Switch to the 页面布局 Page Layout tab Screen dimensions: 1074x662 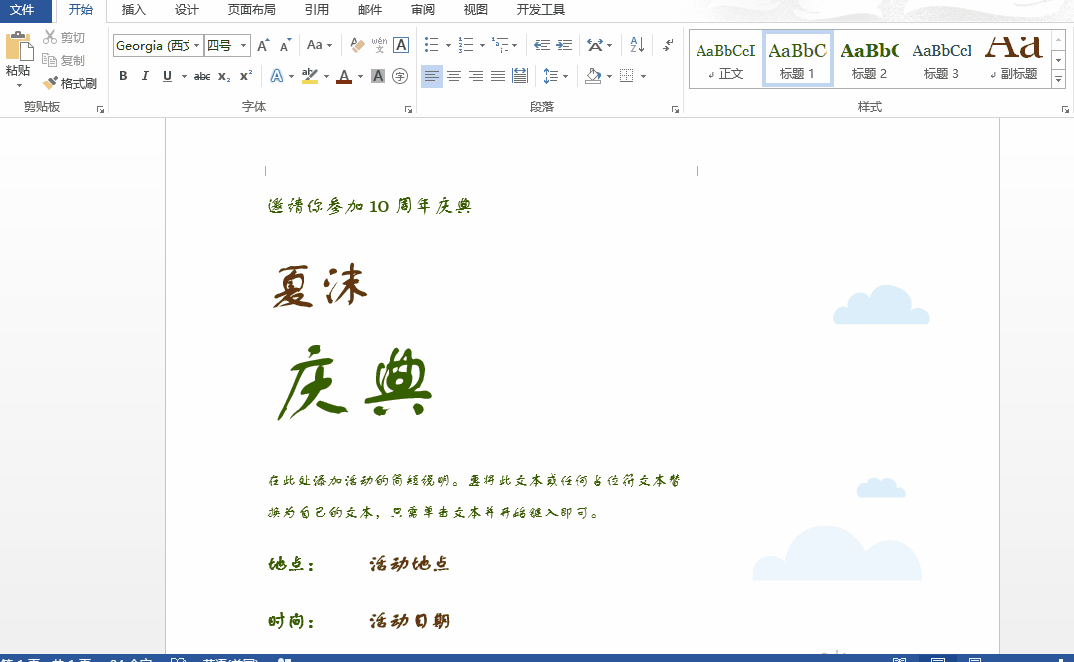tap(251, 10)
